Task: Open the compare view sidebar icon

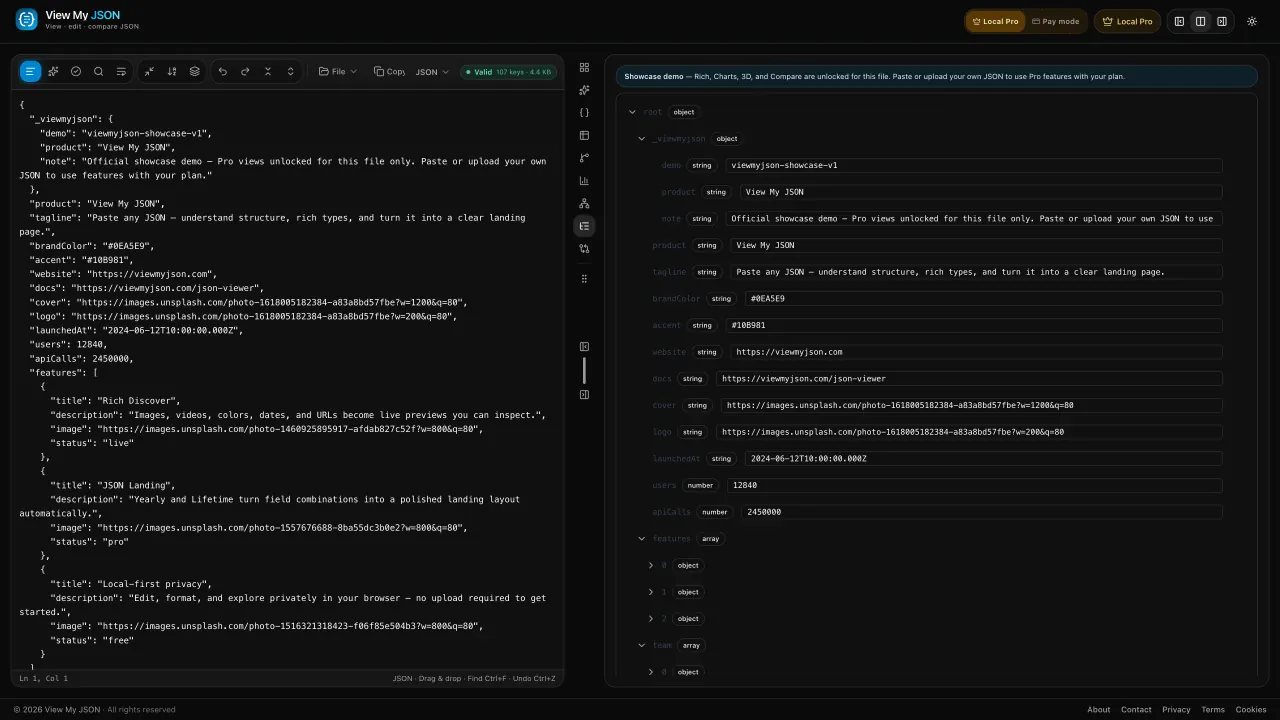Action: pyautogui.click(x=584, y=249)
